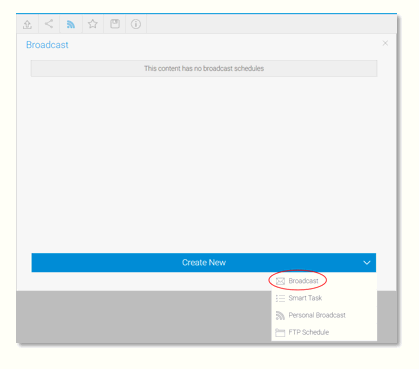Open the information icon panel

(x=136, y=24)
